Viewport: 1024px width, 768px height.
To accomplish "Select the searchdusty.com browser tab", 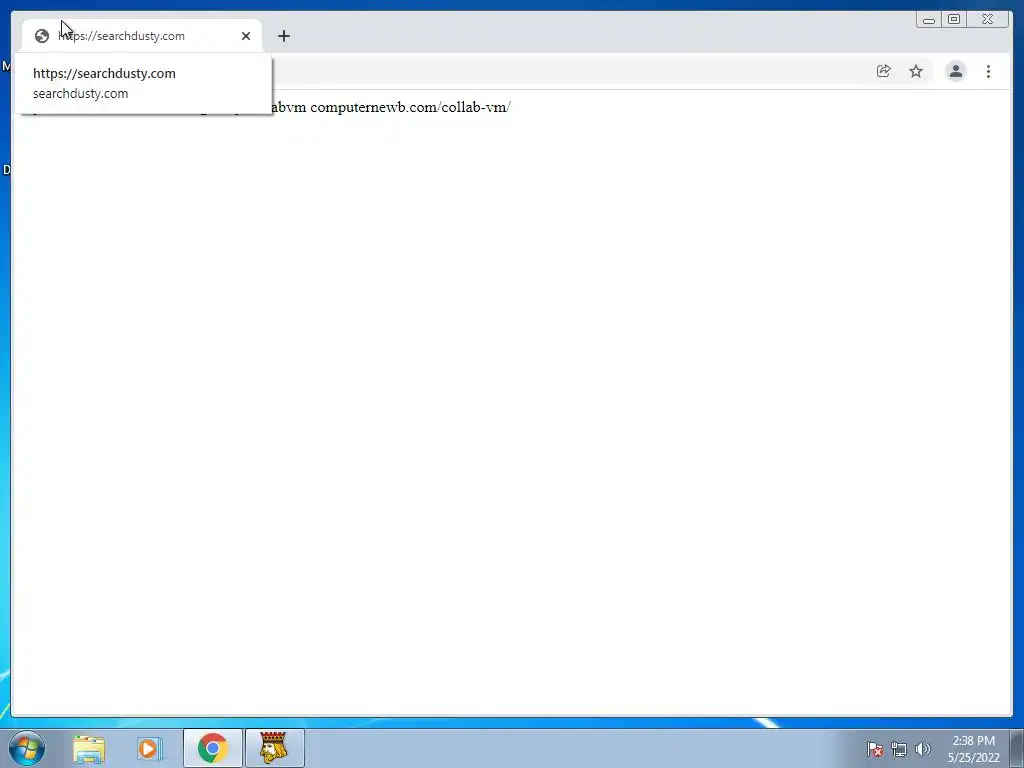I will [142, 36].
